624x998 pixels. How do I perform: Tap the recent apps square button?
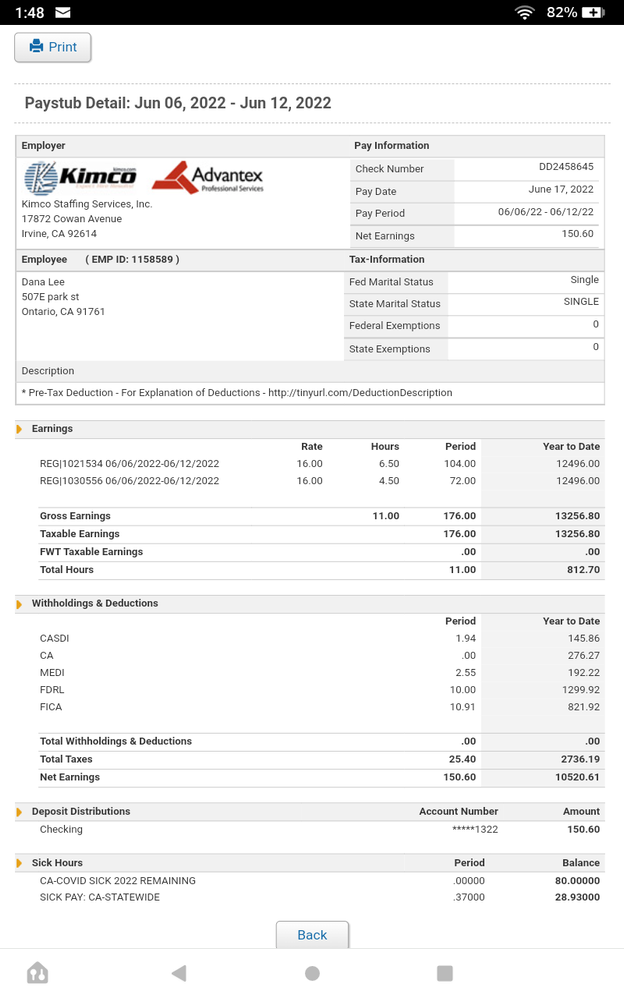point(445,973)
